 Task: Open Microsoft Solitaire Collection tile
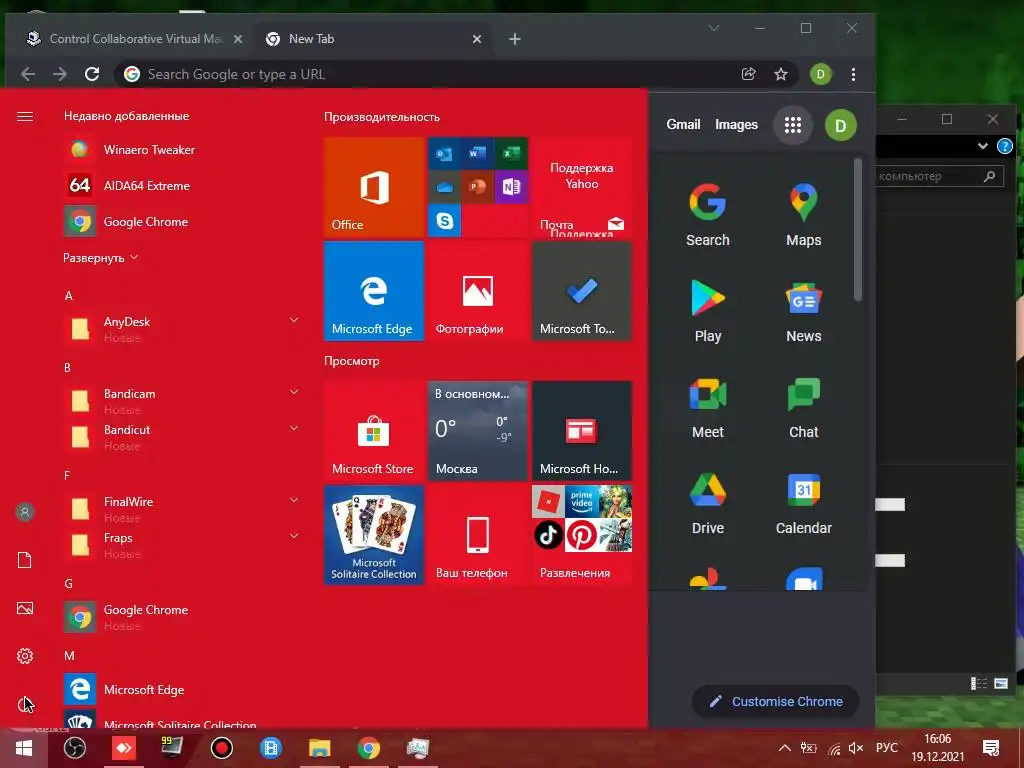coord(374,535)
